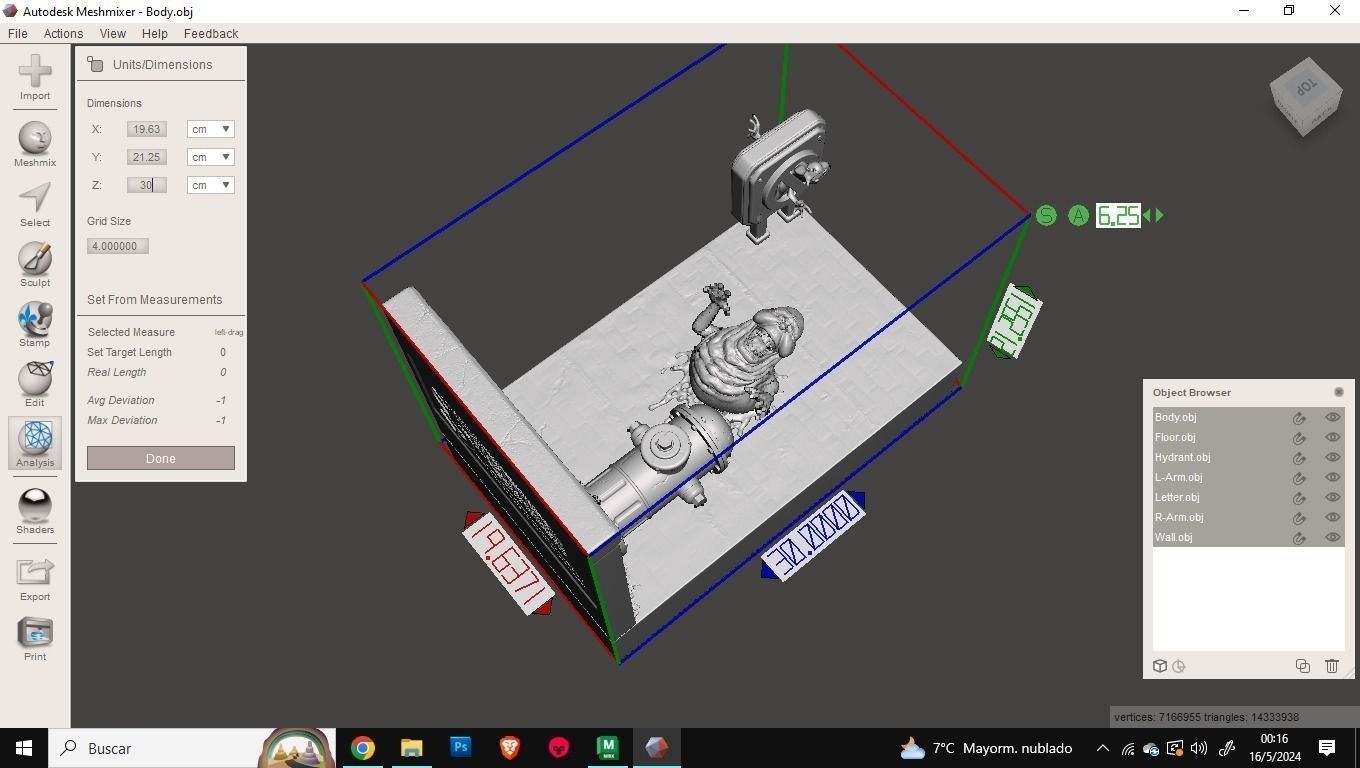1360x768 pixels.
Task: Open the Z dimension units dropdown
Action: [x=211, y=185]
